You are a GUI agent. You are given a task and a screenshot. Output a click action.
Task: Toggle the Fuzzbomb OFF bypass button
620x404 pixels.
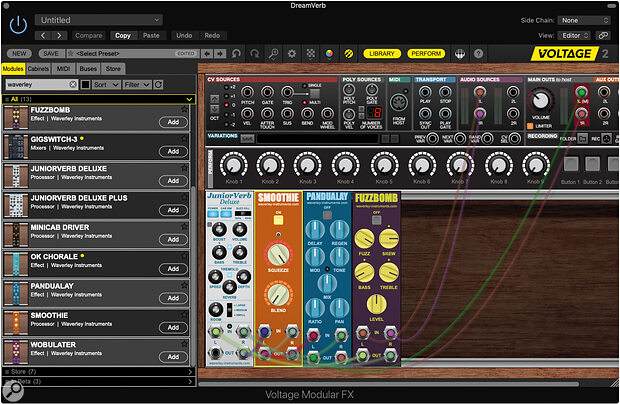(376, 220)
